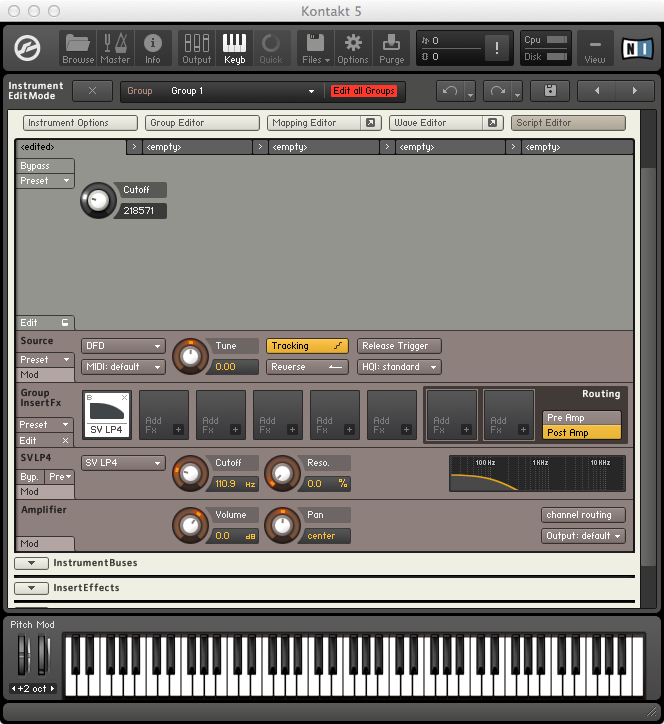The height and width of the screenshot is (724, 664).
Task: Click the first empty Add Fx slot
Action: point(163,415)
